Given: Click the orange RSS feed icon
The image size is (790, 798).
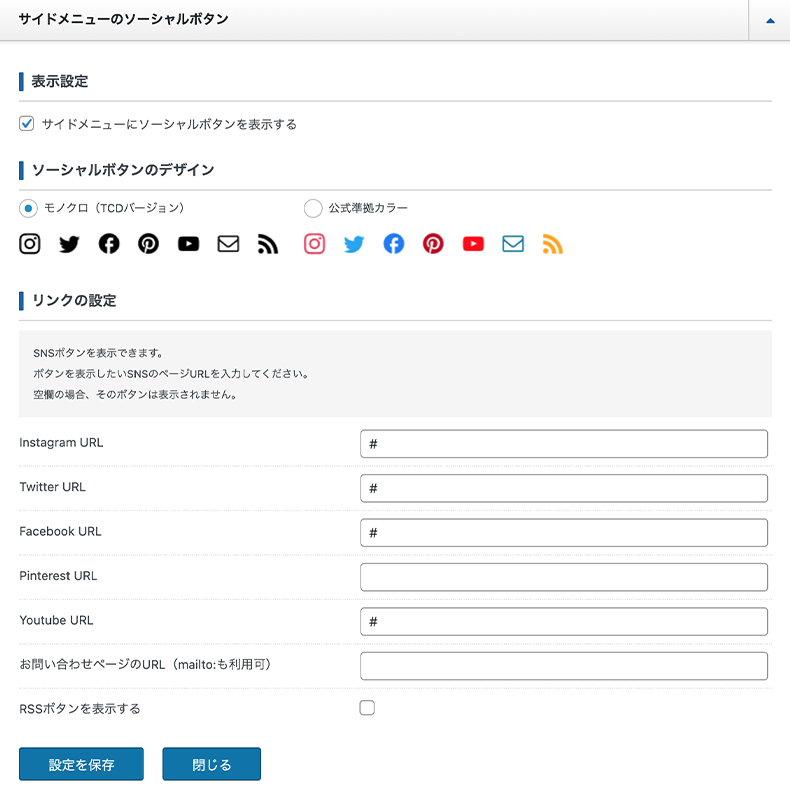Looking at the screenshot, I should (553, 244).
